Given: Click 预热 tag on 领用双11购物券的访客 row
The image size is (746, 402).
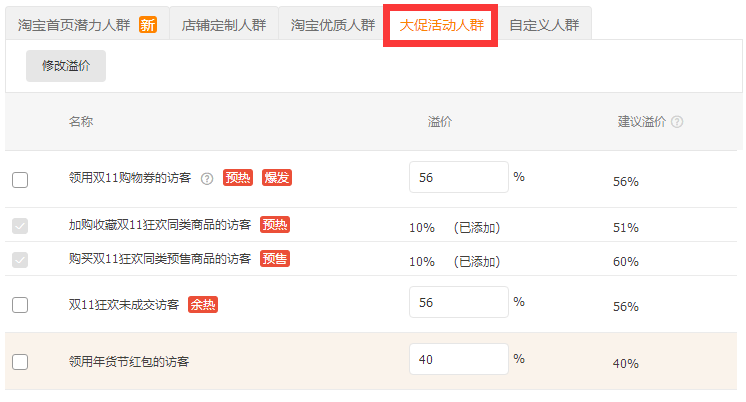Looking at the screenshot, I should coord(238,177).
